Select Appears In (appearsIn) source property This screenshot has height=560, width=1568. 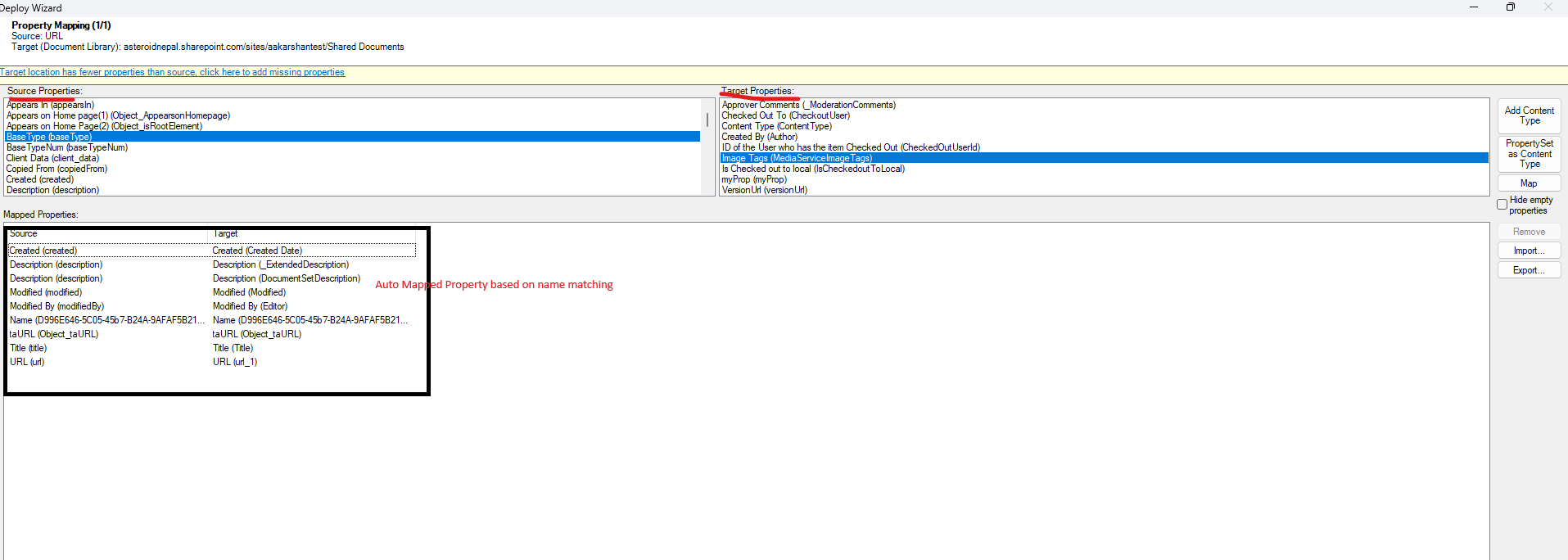click(x=352, y=105)
